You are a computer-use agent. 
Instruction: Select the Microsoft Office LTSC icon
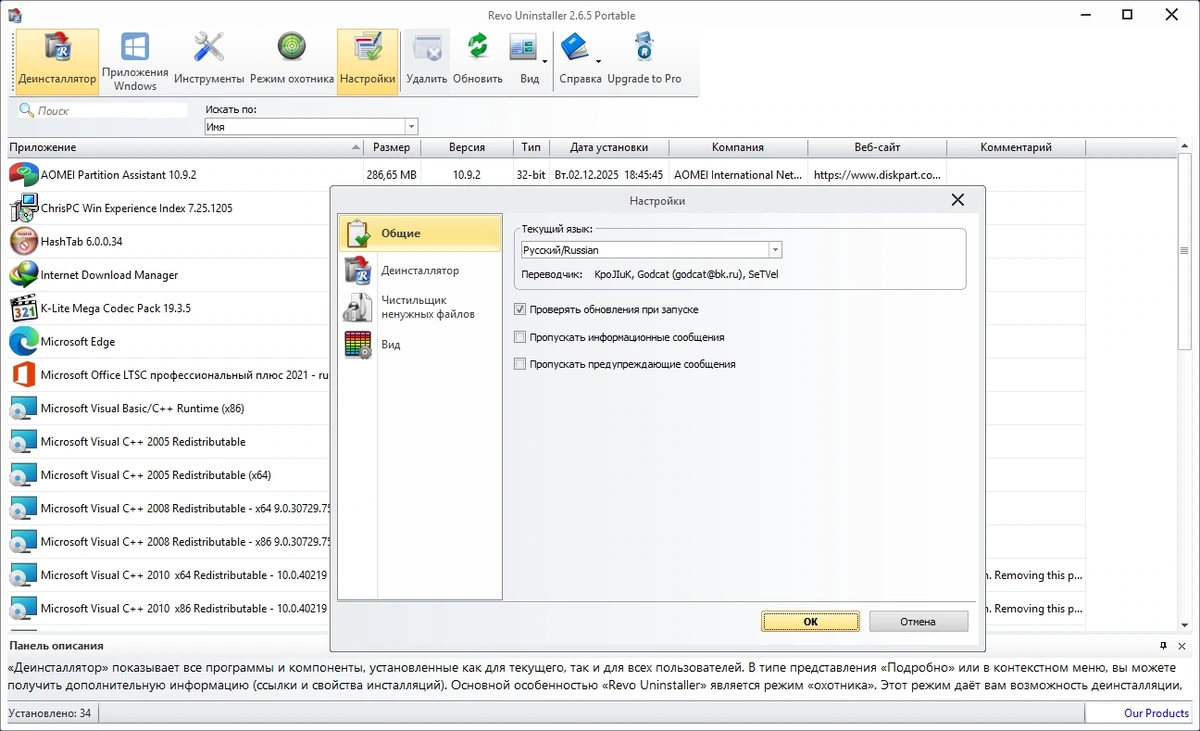pos(24,375)
